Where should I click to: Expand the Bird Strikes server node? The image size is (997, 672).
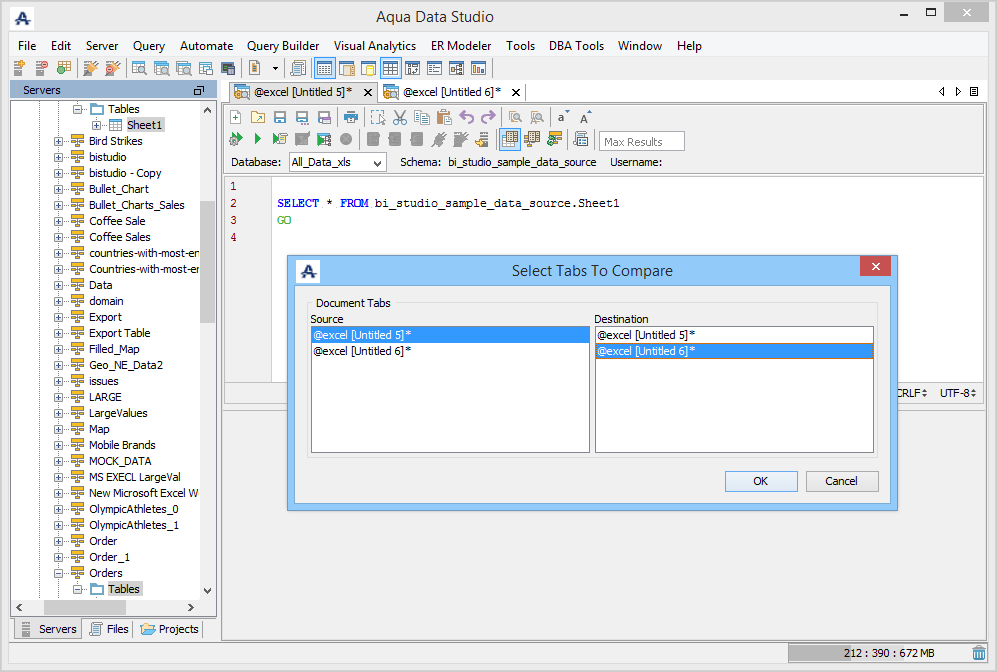coord(59,141)
